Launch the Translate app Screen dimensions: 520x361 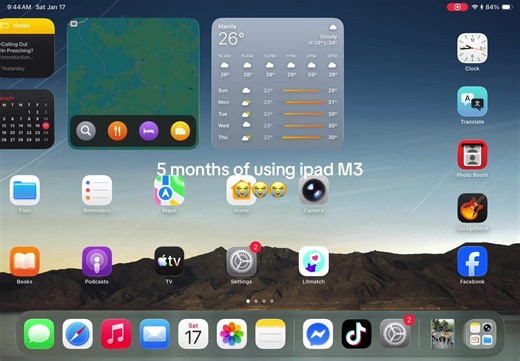click(x=472, y=101)
